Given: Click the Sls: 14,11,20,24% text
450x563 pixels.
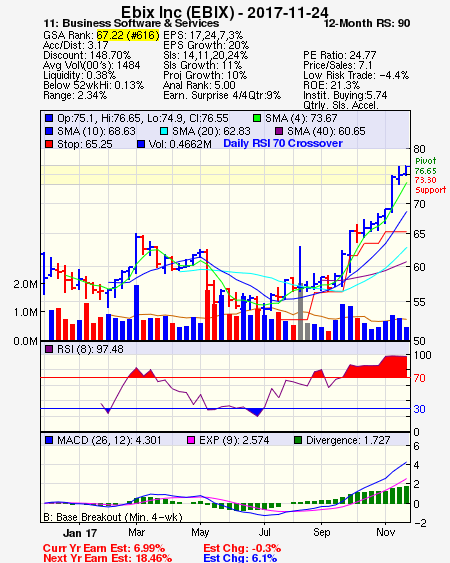Looking at the screenshot, I should click(x=205, y=55).
